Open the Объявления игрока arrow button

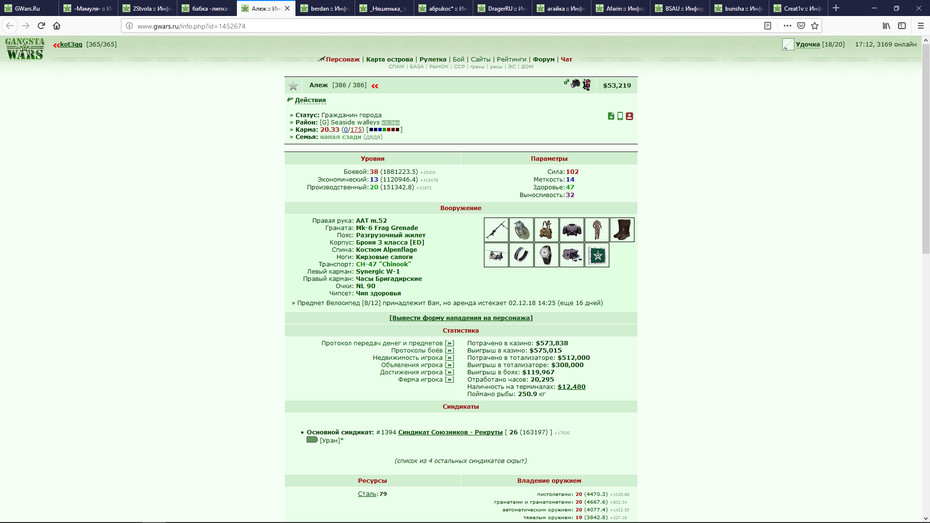(x=449, y=365)
